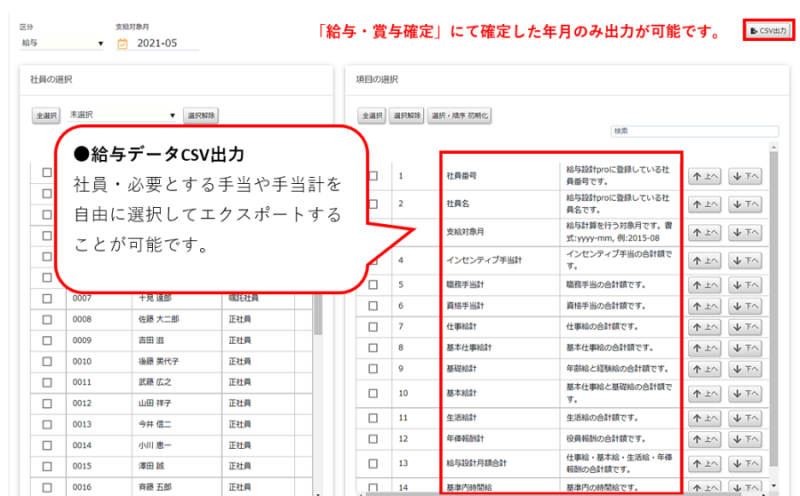Move 社員名 down with its 下へ arrow
Viewport: 800px width, 496px height.
coord(744,203)
